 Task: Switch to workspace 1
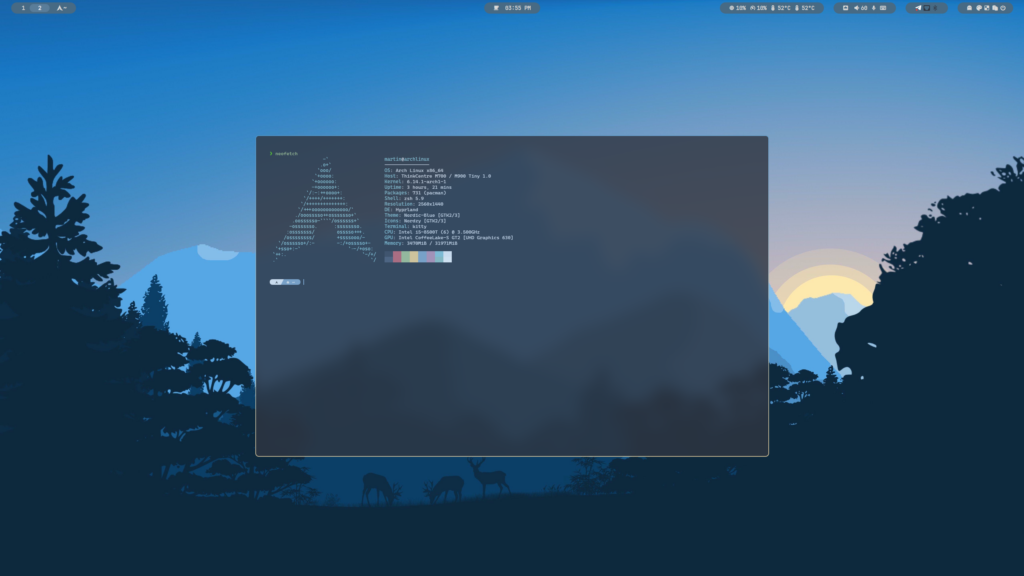23,7
